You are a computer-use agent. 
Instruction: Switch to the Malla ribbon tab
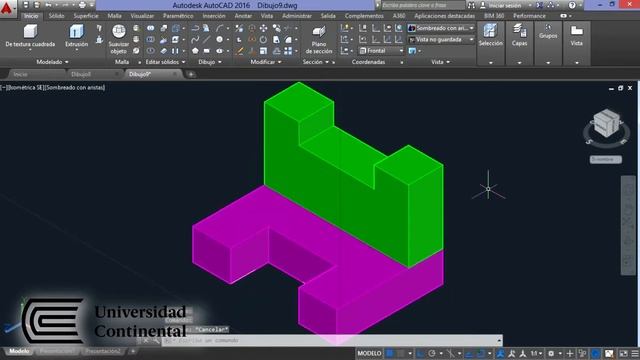click(114, 16)
